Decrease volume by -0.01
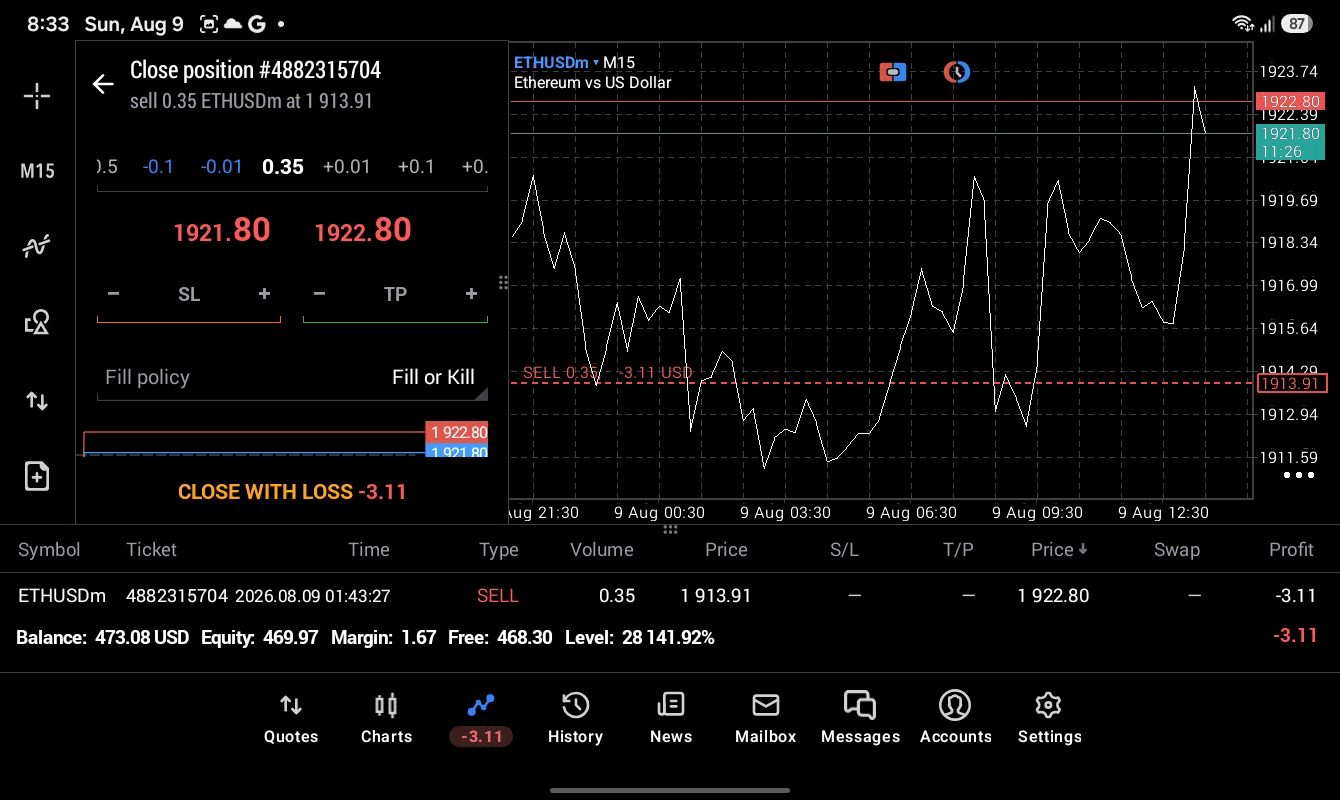The image size is (1340, 800). (221, 167)
